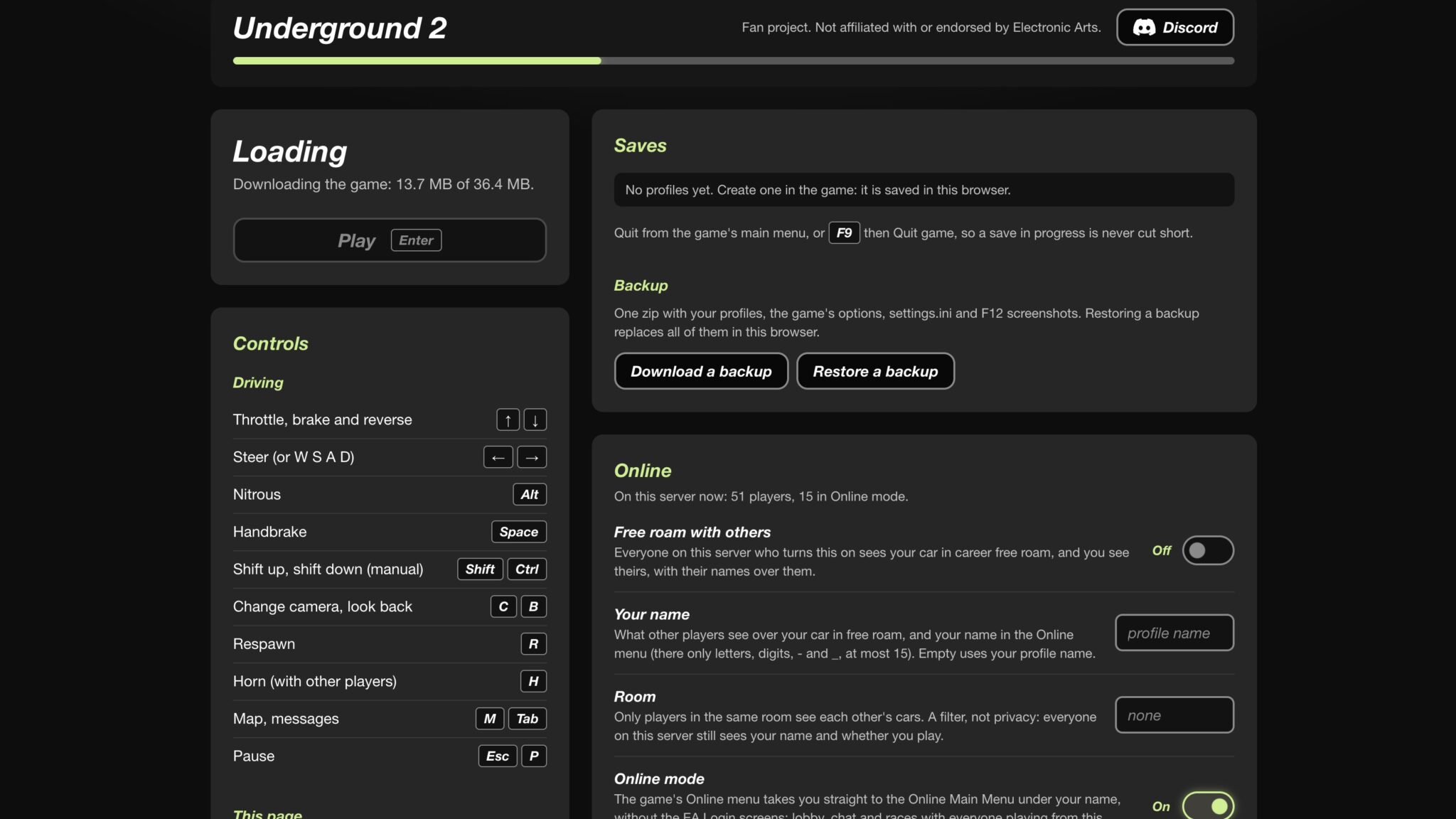This screenshot has width=1456, height=819.
Task: Click the Backup subheading
Action: pyautogui.click(x=641, y=285)
